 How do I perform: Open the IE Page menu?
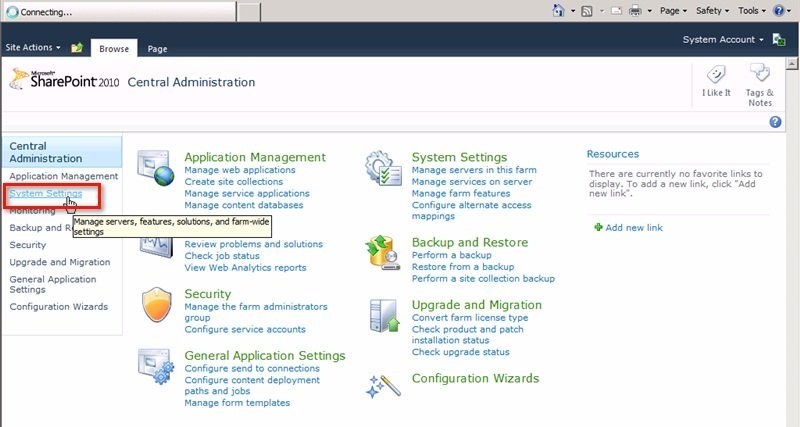(x=673, y=11)
